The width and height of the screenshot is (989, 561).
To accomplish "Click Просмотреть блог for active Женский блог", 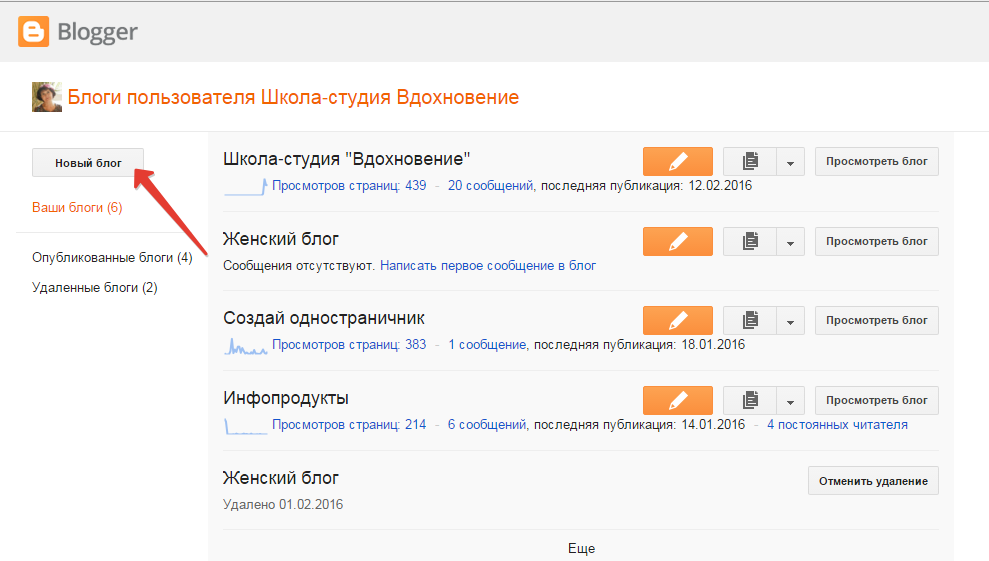I will pos(877,242).
